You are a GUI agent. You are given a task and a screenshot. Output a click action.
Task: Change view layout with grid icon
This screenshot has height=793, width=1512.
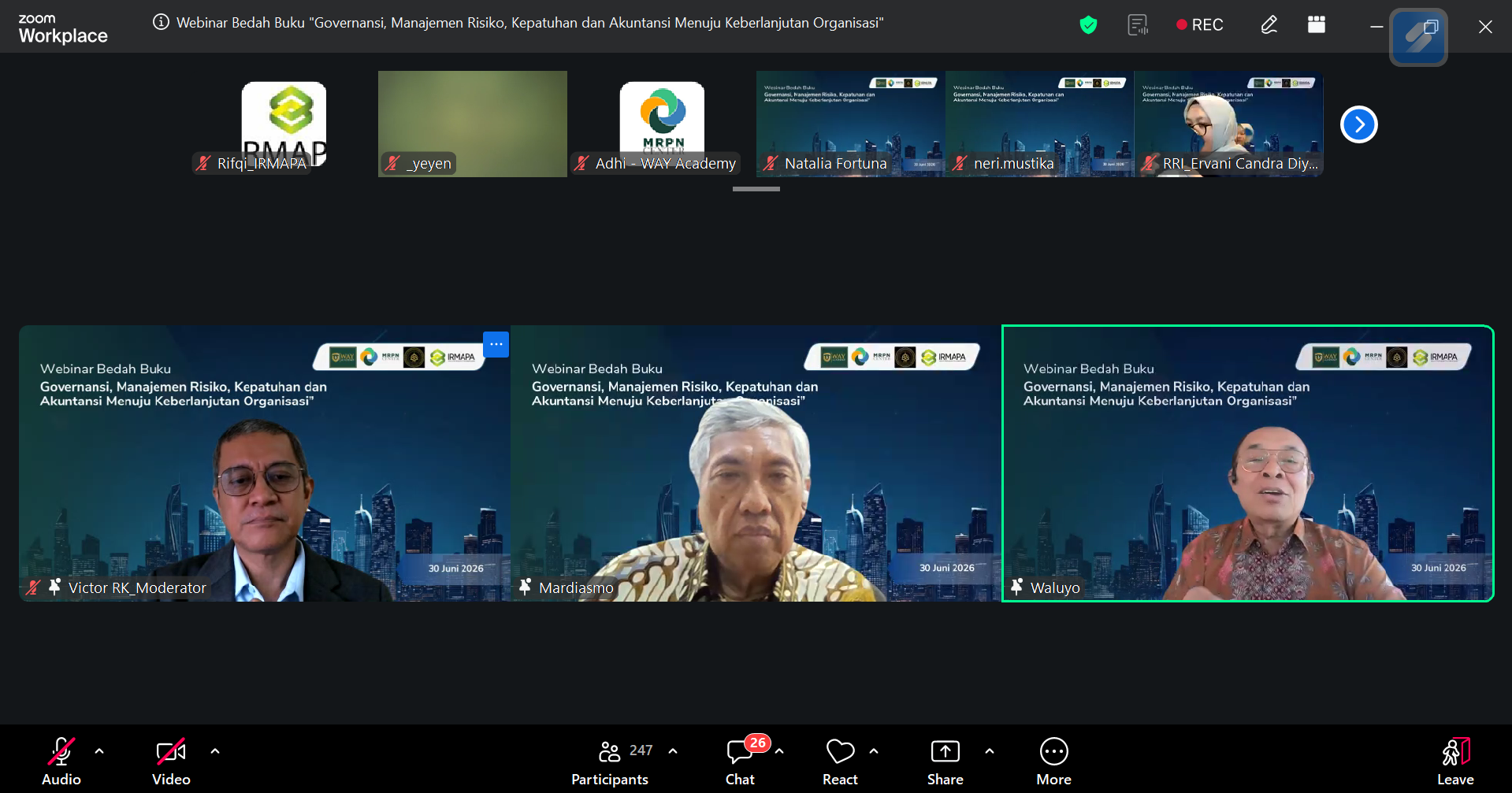click(1317, 24)
